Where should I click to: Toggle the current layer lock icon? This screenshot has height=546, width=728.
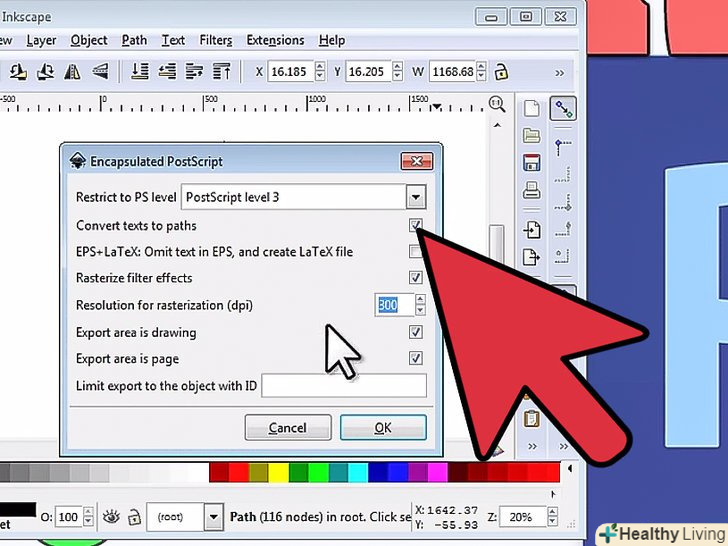pos(134,517)
